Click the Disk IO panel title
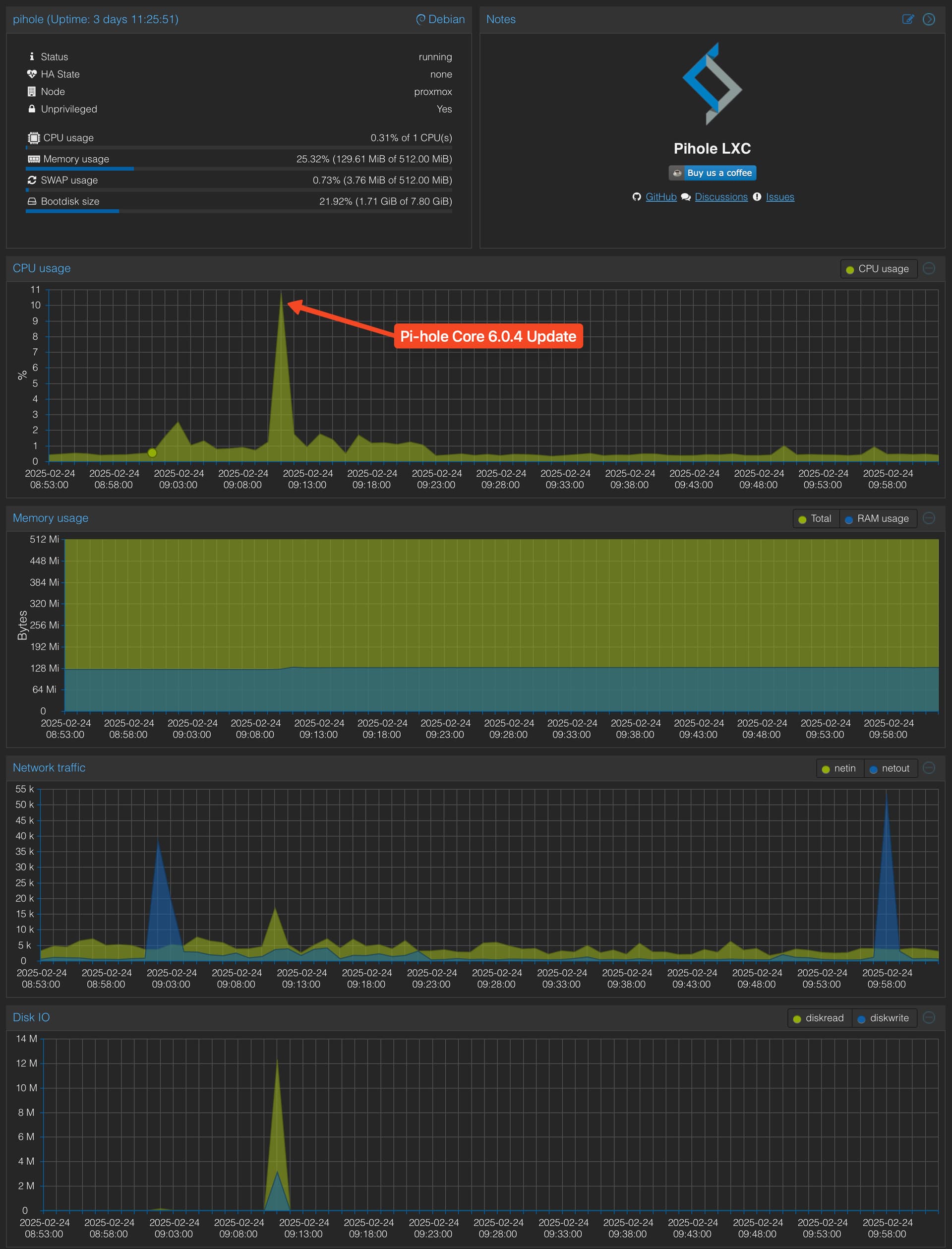This screenshot has width=952, height=1249. [x=31, y=1017]
